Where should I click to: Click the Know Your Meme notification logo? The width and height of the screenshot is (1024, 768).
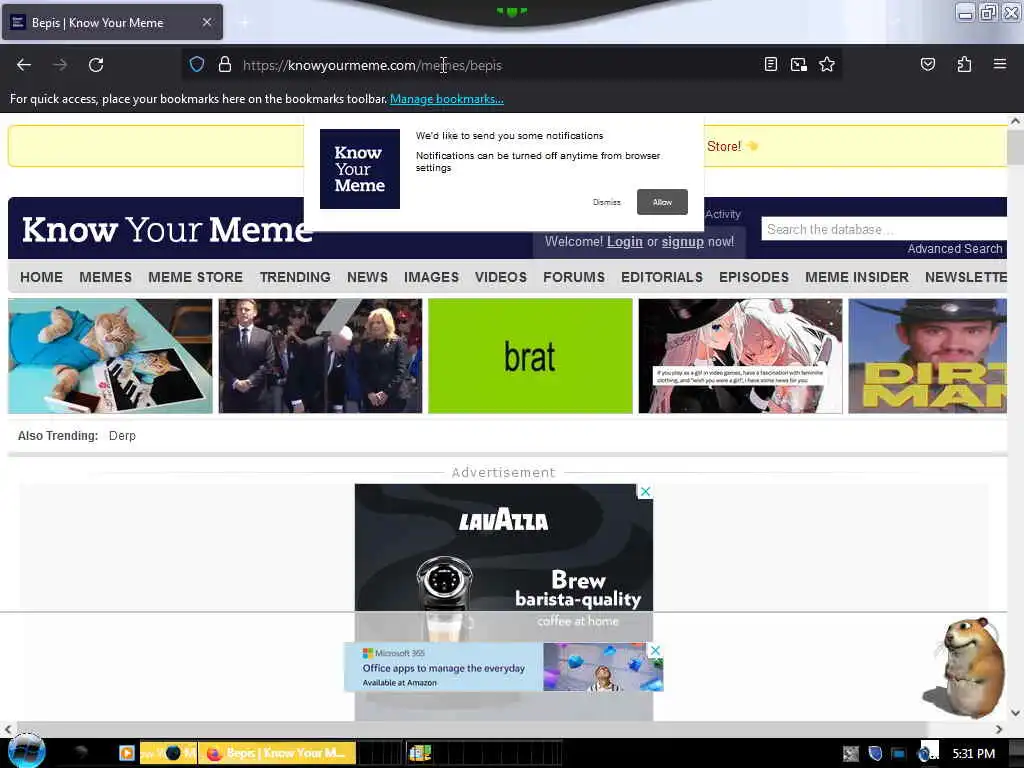pyautogui.click(x=360, y=169)
